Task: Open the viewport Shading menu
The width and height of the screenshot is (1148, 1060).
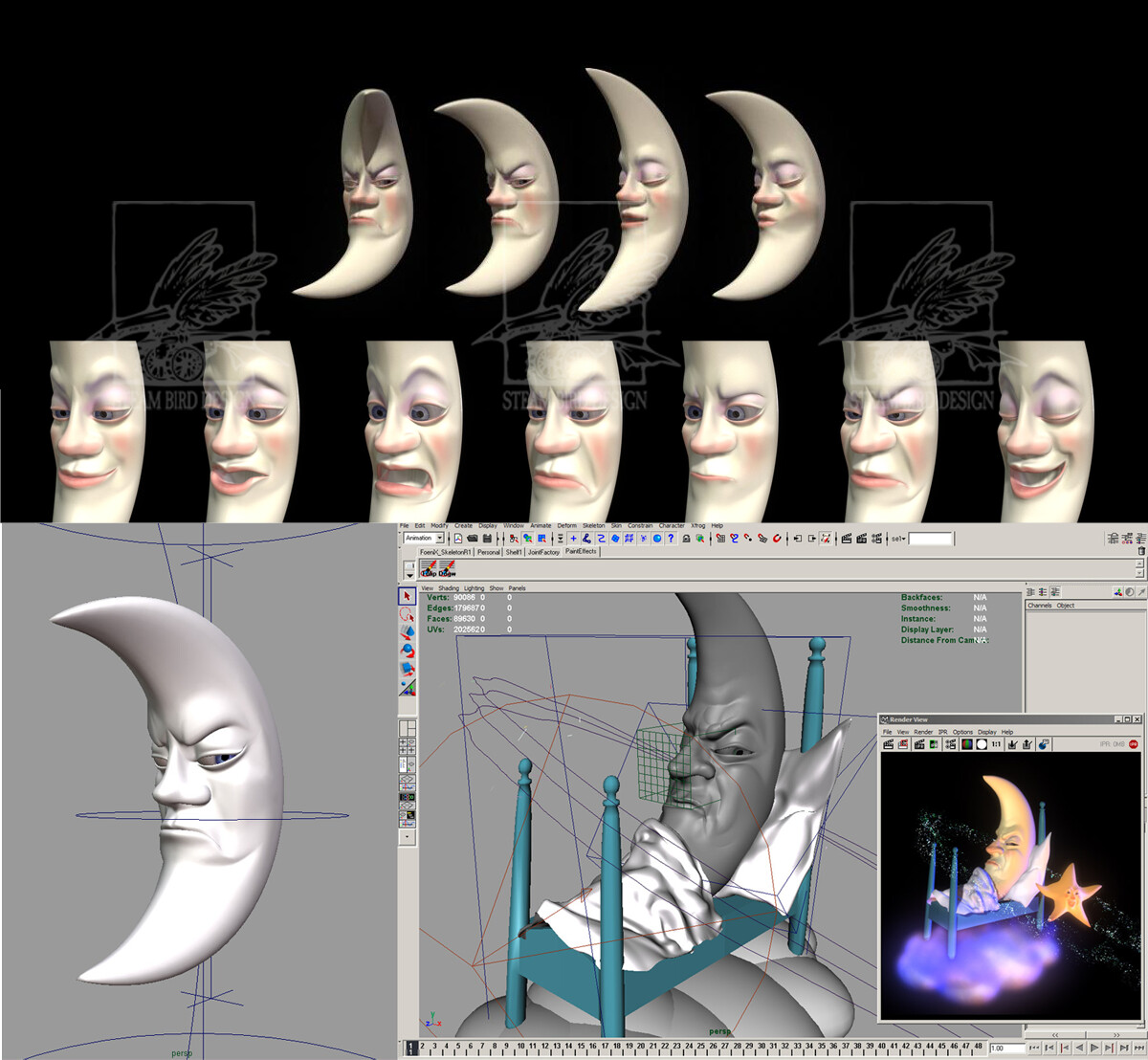Action: (x=449, y=588)
